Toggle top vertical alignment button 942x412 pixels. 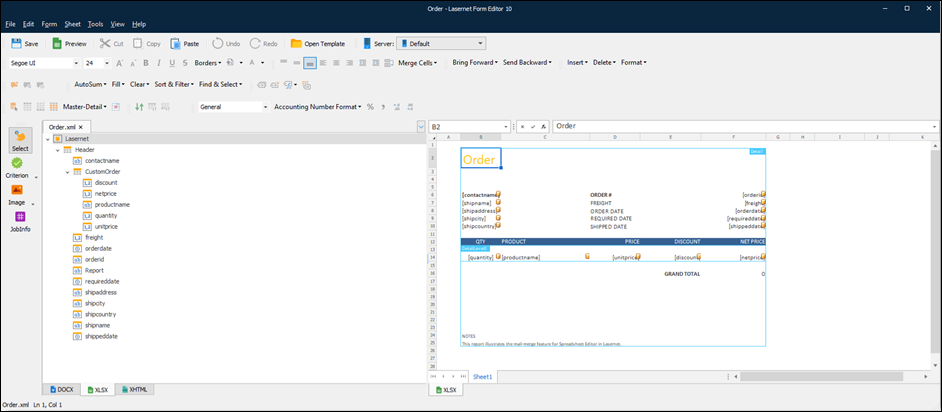coord(284,62)
